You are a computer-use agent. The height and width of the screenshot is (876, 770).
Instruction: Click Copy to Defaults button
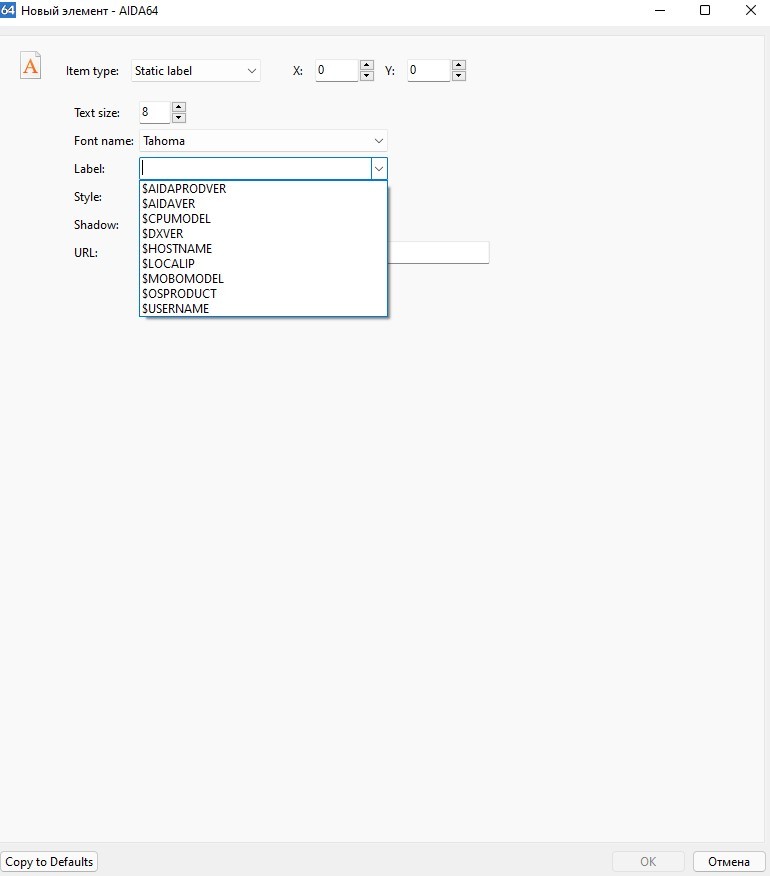49,861
